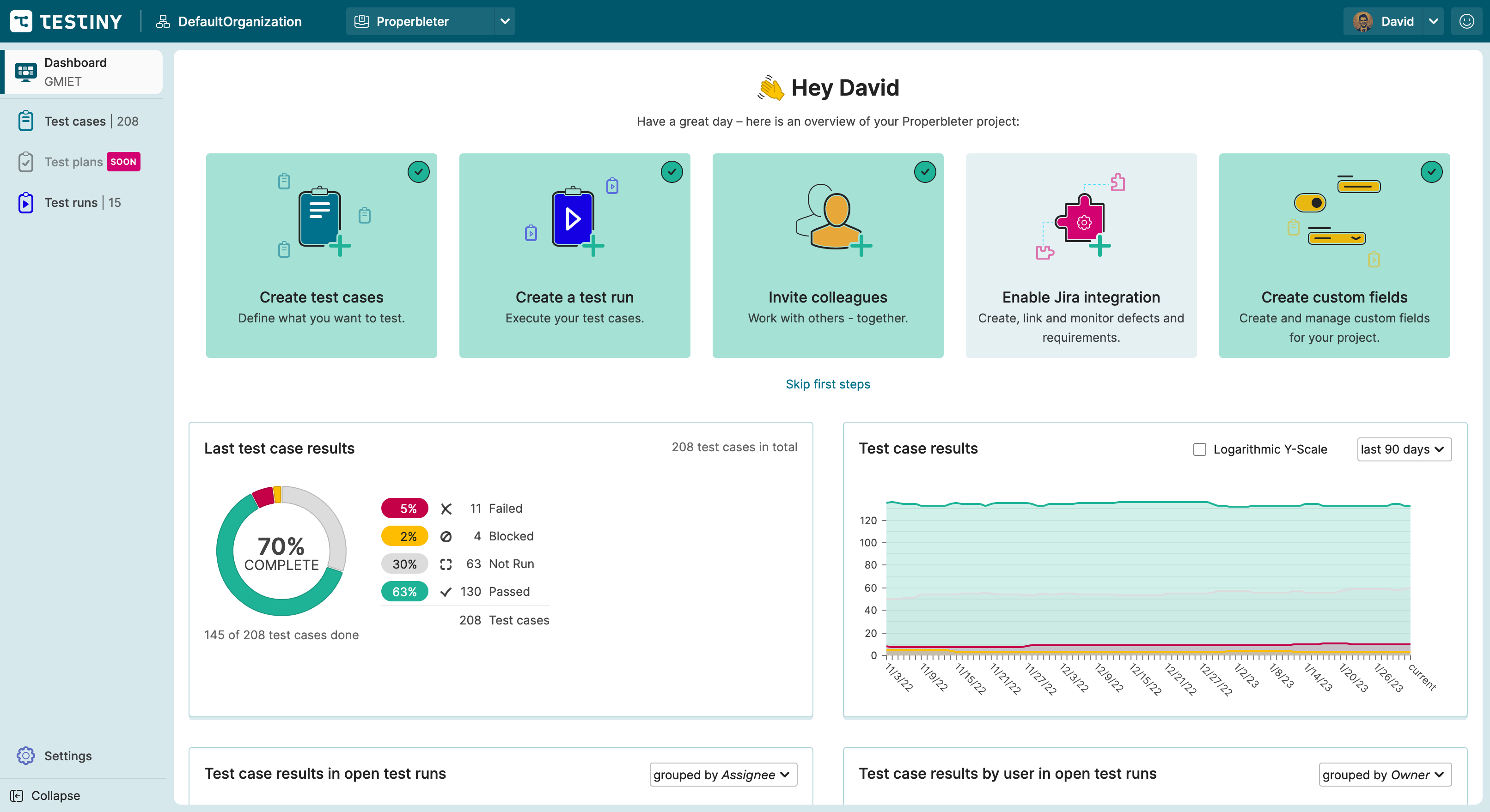Click the checkmark on Create custom fields card
Screen dimensions: 1490x812
[x=1431, y=172]
